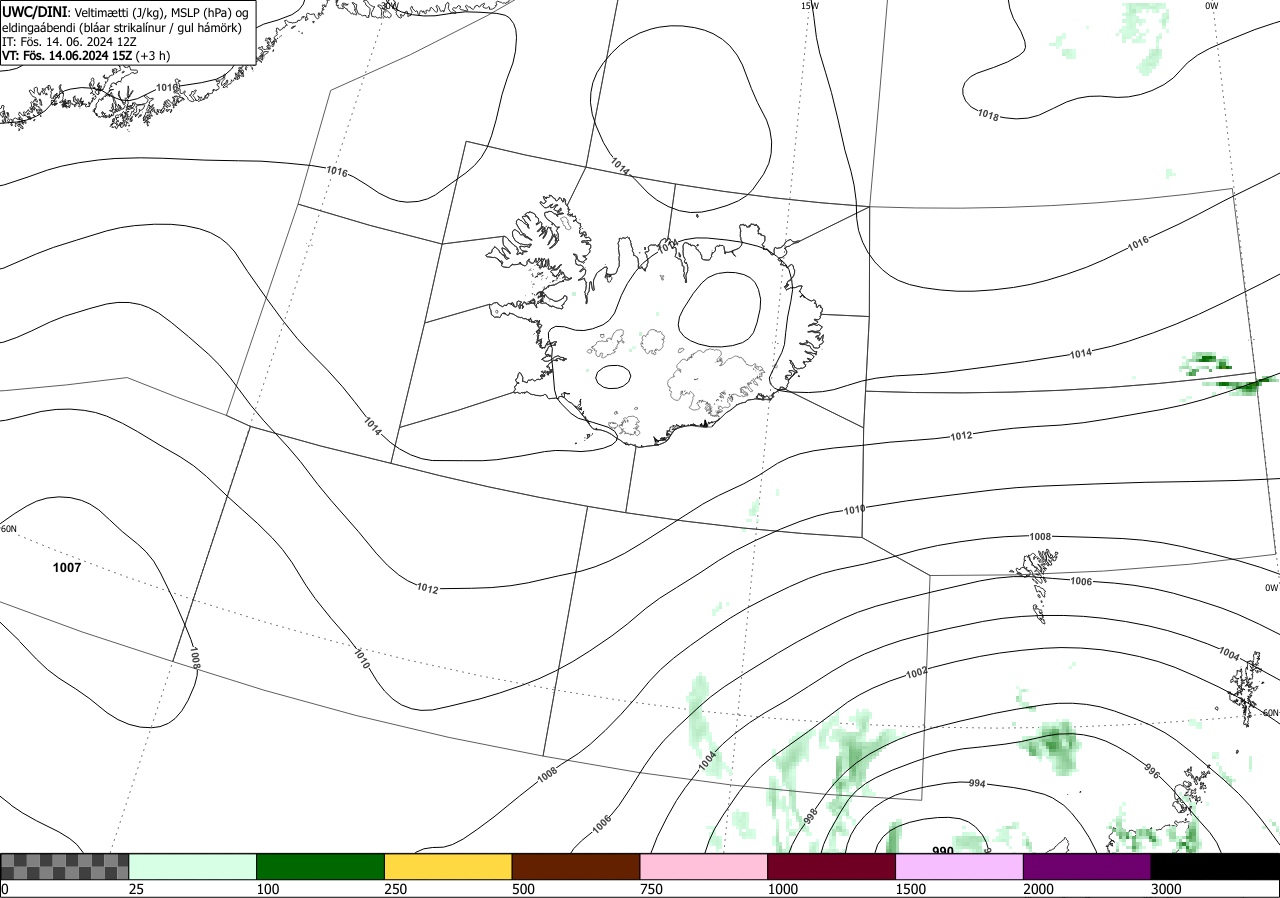Click the bold "990" low pressure label

(942, 851)
